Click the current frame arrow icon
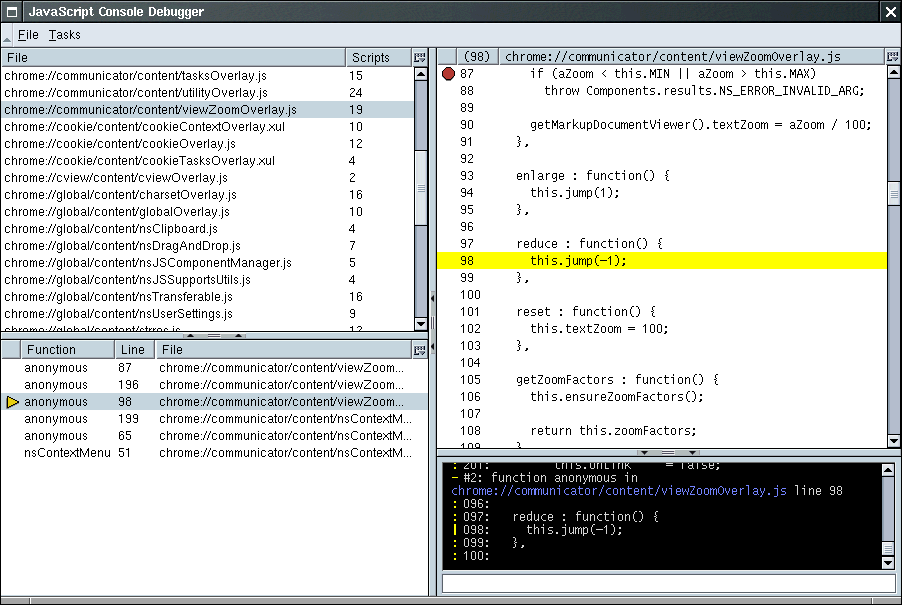 (x=13, y=402)
